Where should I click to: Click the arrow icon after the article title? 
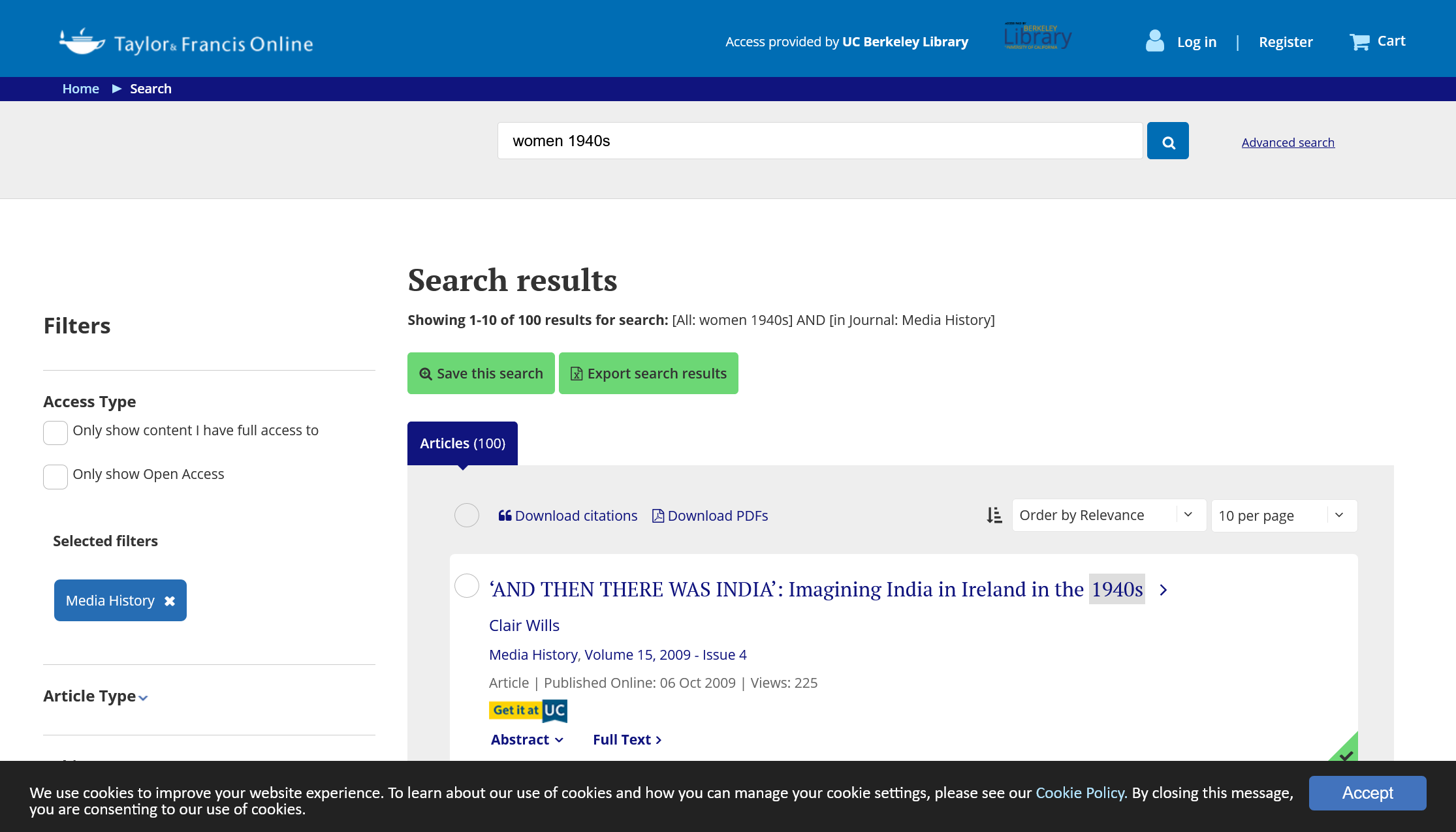pos(1163,590)
